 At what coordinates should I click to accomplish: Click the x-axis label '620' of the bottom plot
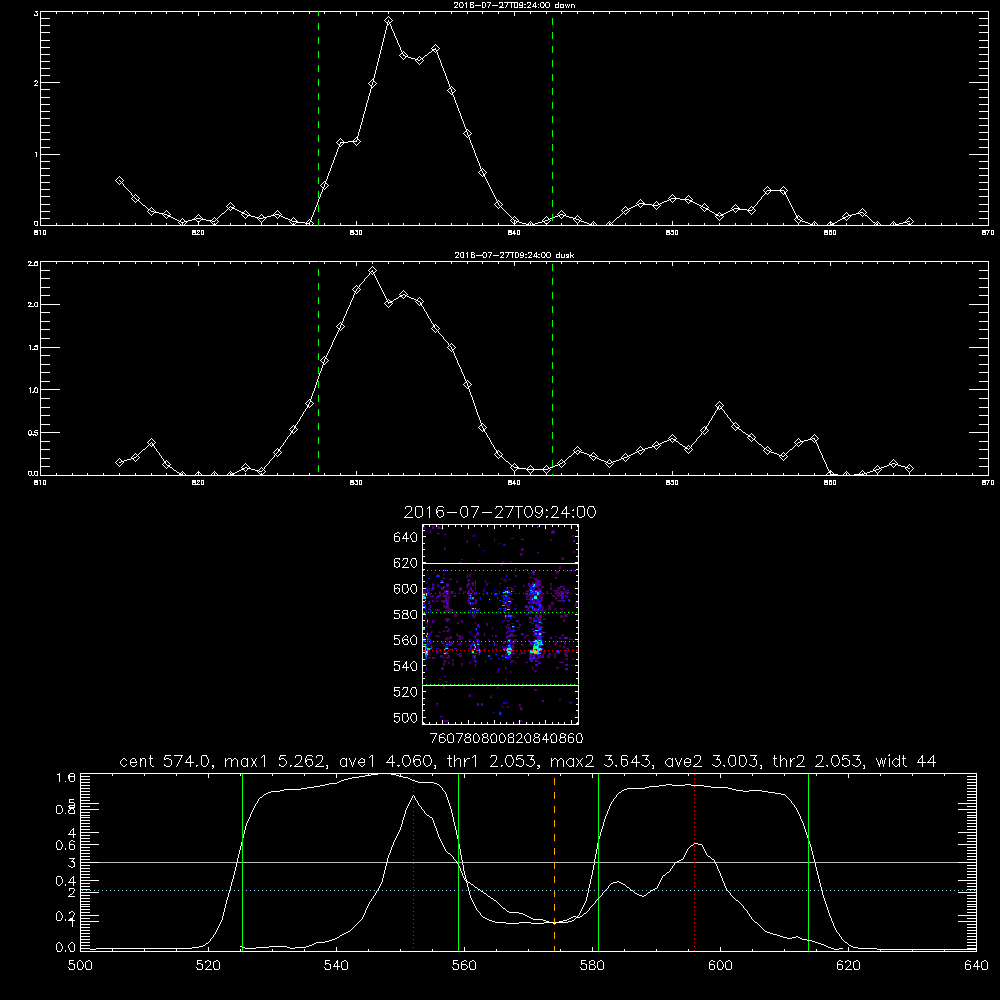(x=848, y=966)
